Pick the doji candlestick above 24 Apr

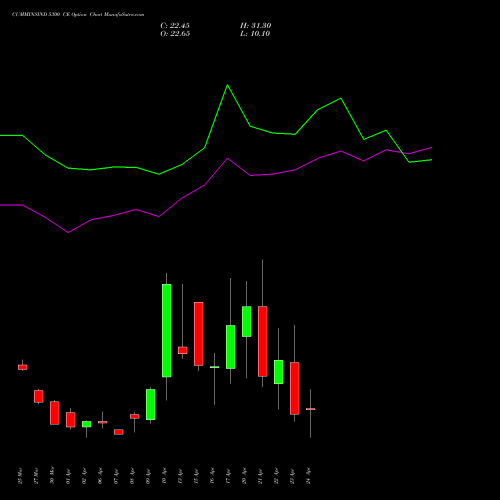click(311, 409)
